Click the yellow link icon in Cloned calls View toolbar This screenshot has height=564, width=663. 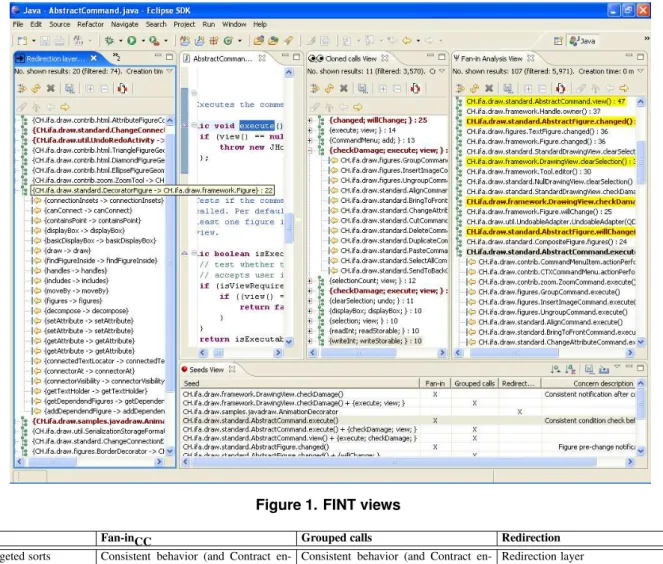pos(329,88)
